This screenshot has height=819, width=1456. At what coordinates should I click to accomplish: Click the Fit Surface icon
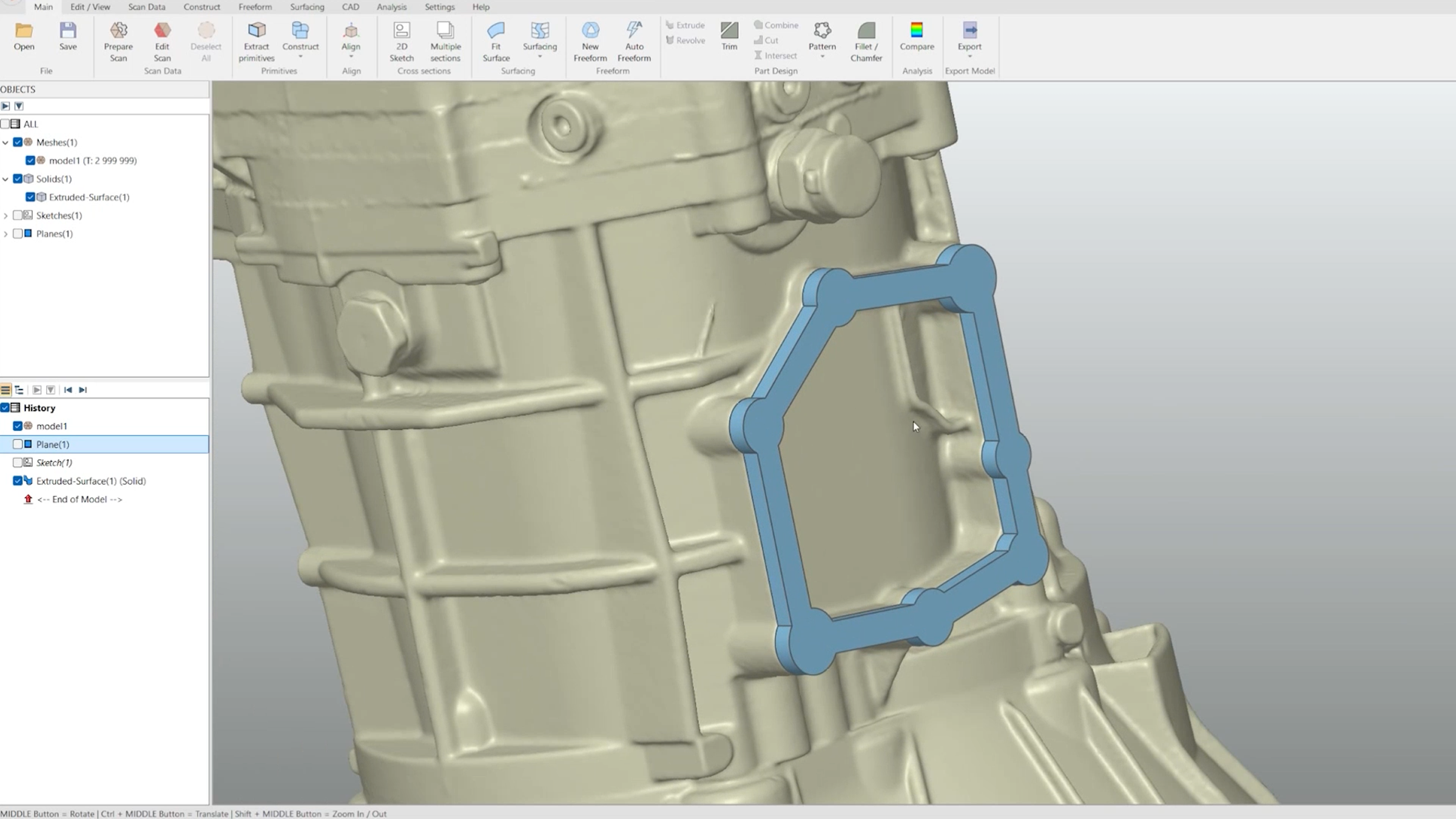click(x=496, y=30)
